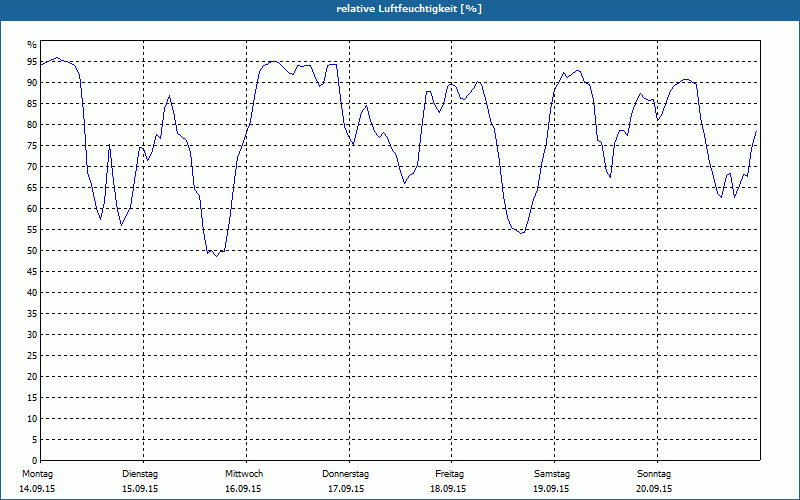The height and width of the screenshot is (500, 800).
Task: Click the 'Sonntag' day label
Action: click(x=654, y=474)
